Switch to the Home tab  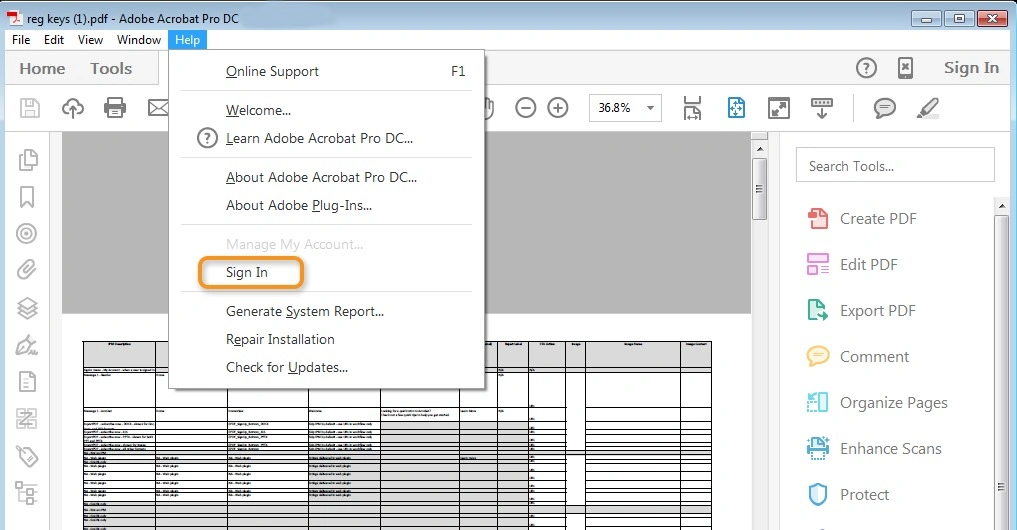click(x=42, y=69)
